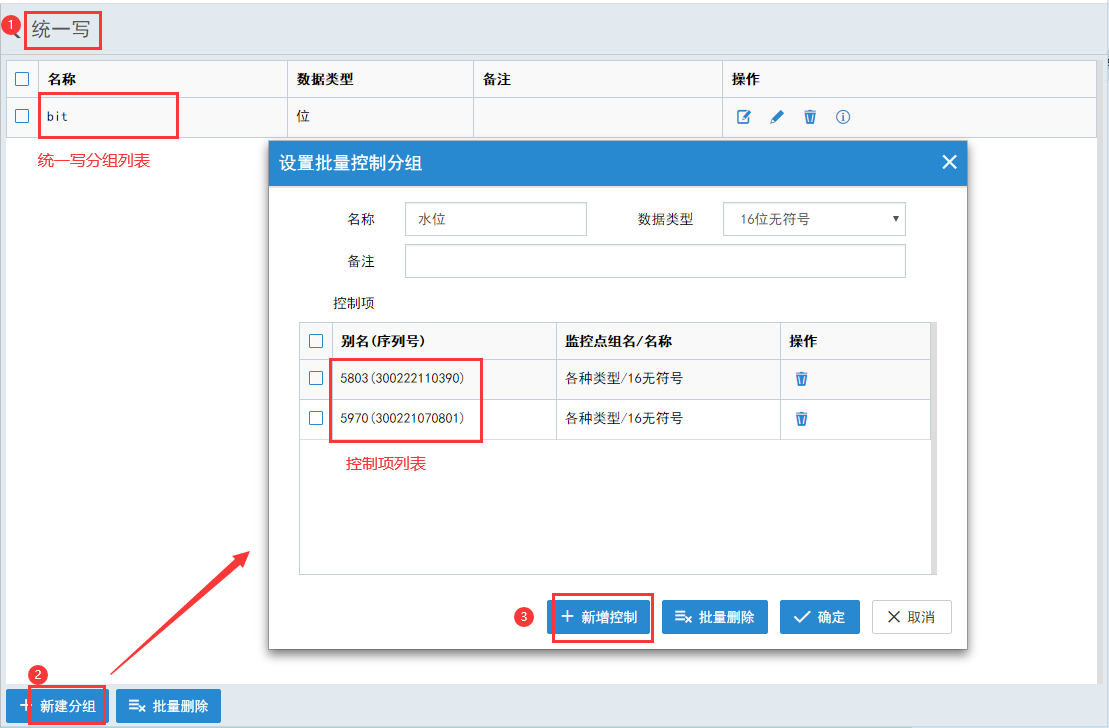Click 新建分组 at bottom left

click(57, 706)
